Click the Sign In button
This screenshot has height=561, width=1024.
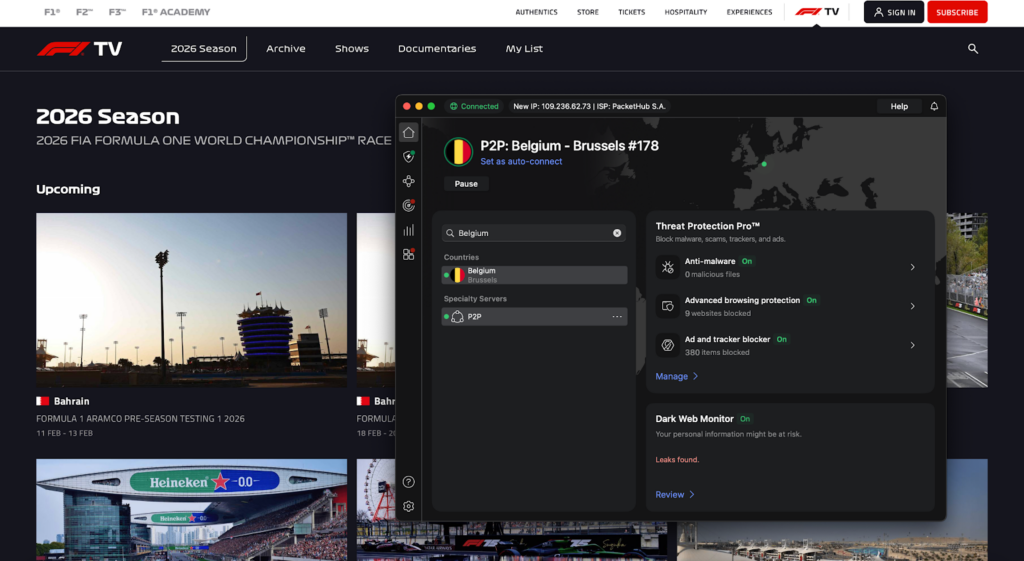[893, 12]
